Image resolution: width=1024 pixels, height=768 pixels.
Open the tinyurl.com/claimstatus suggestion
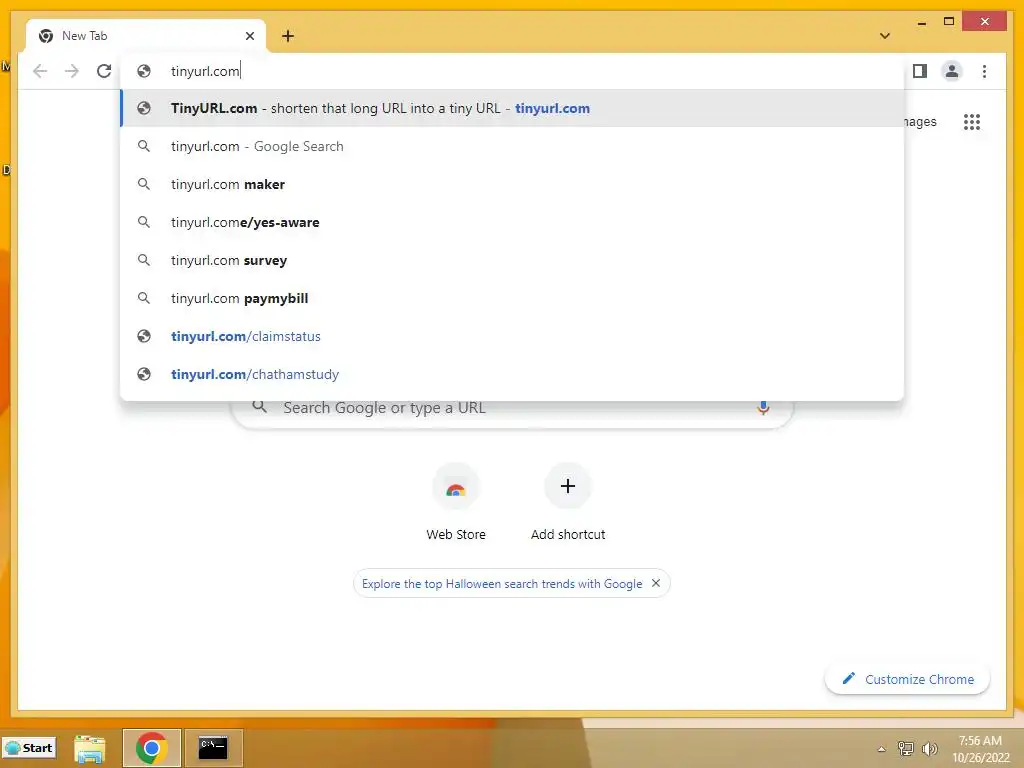512,336
